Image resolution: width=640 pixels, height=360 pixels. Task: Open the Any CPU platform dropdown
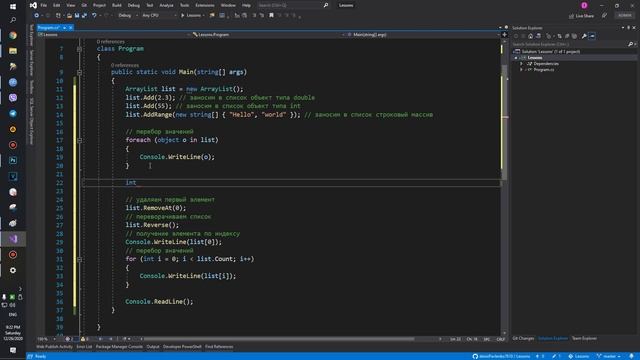(x=159, y=16)
